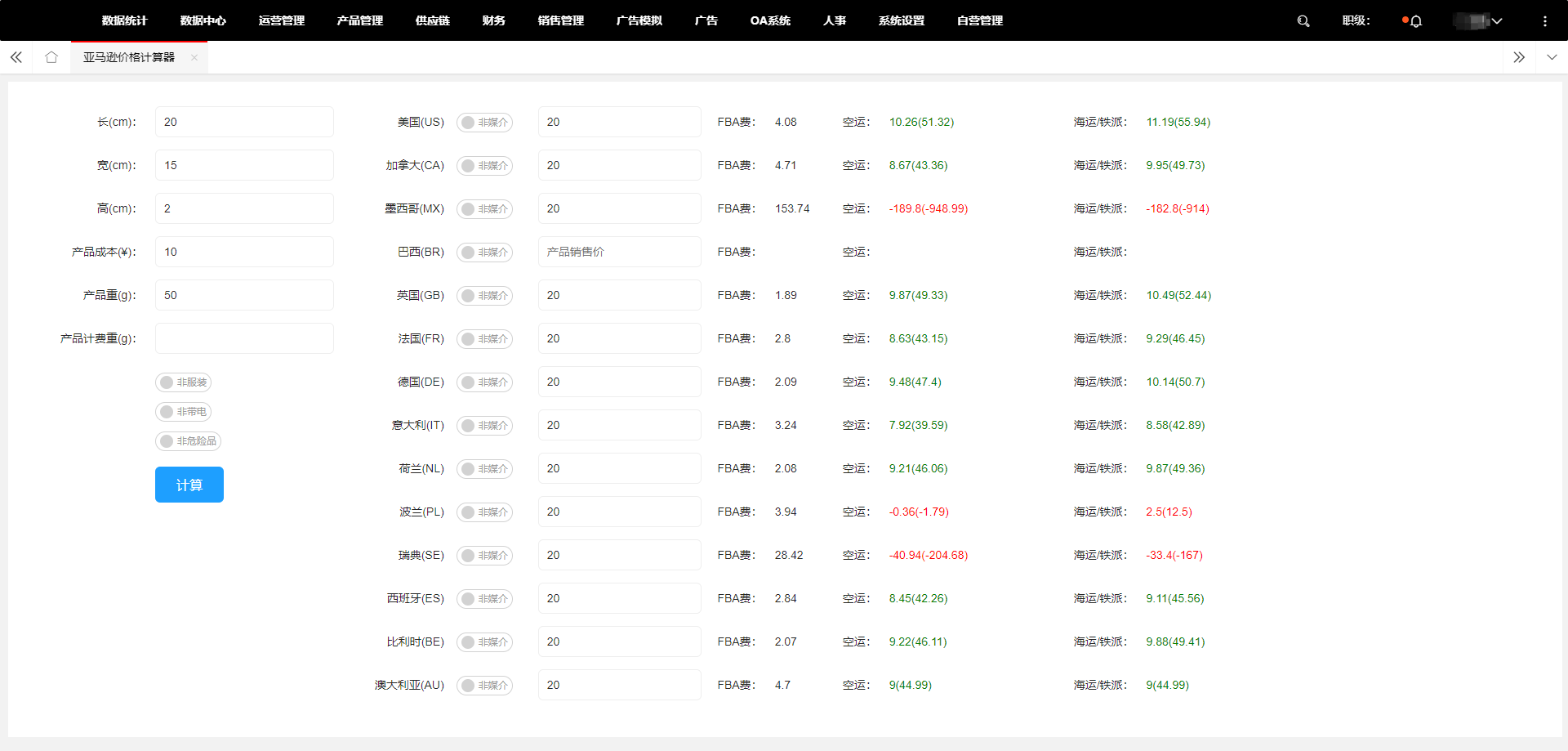Expand the tab options dropdown arrow
The height and width of the screenshot is (751, 1568).
click(1552, 57)
